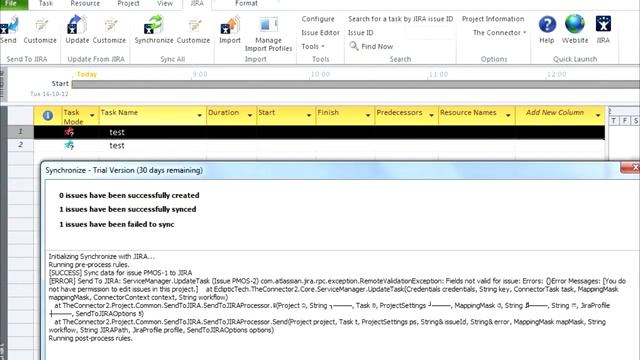Open Resource Names column dropdown arrow
This screenshot has height=360, width=640.
(508, 116)
